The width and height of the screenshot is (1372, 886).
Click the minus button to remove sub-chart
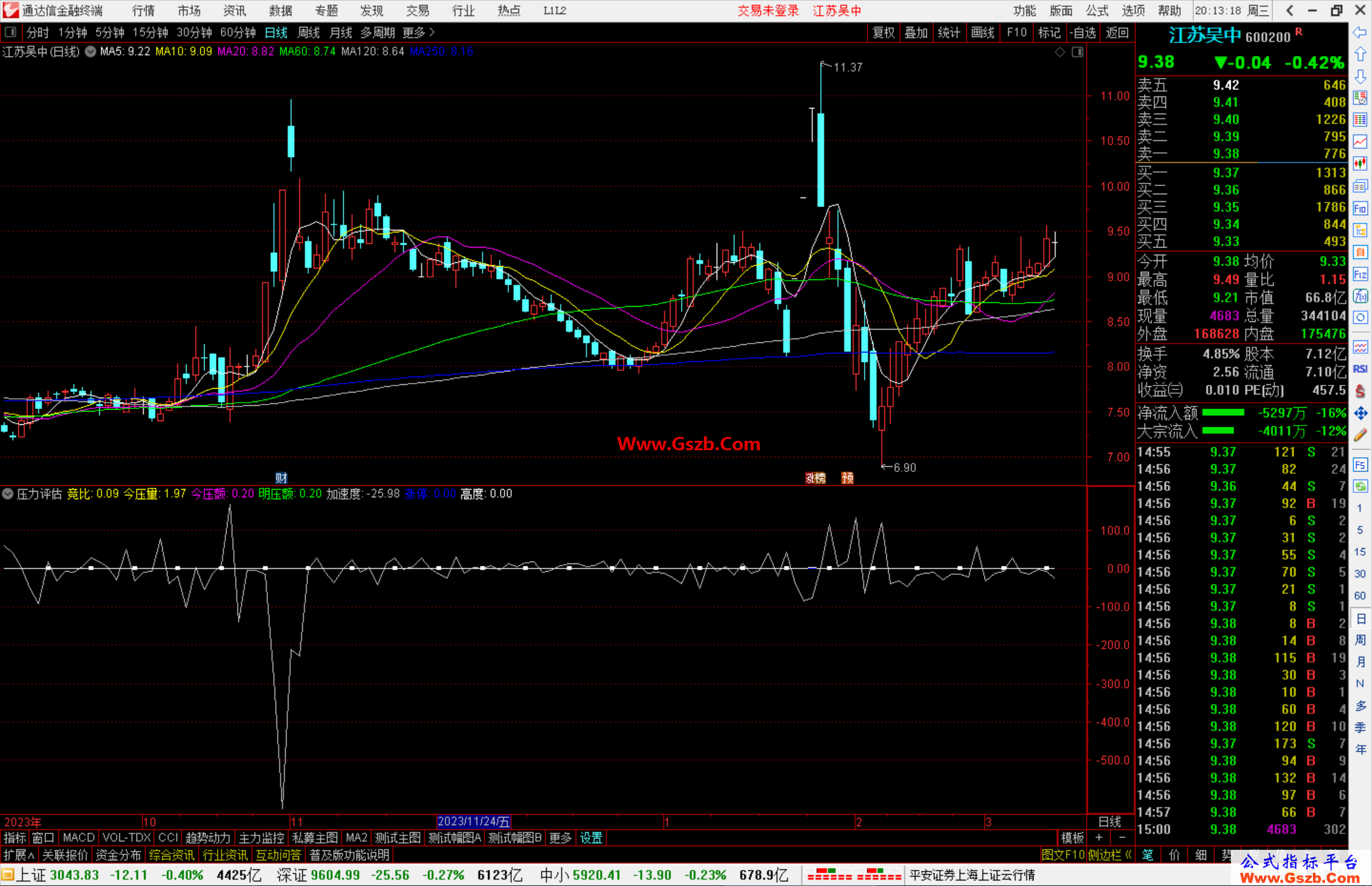[1122, 838]
